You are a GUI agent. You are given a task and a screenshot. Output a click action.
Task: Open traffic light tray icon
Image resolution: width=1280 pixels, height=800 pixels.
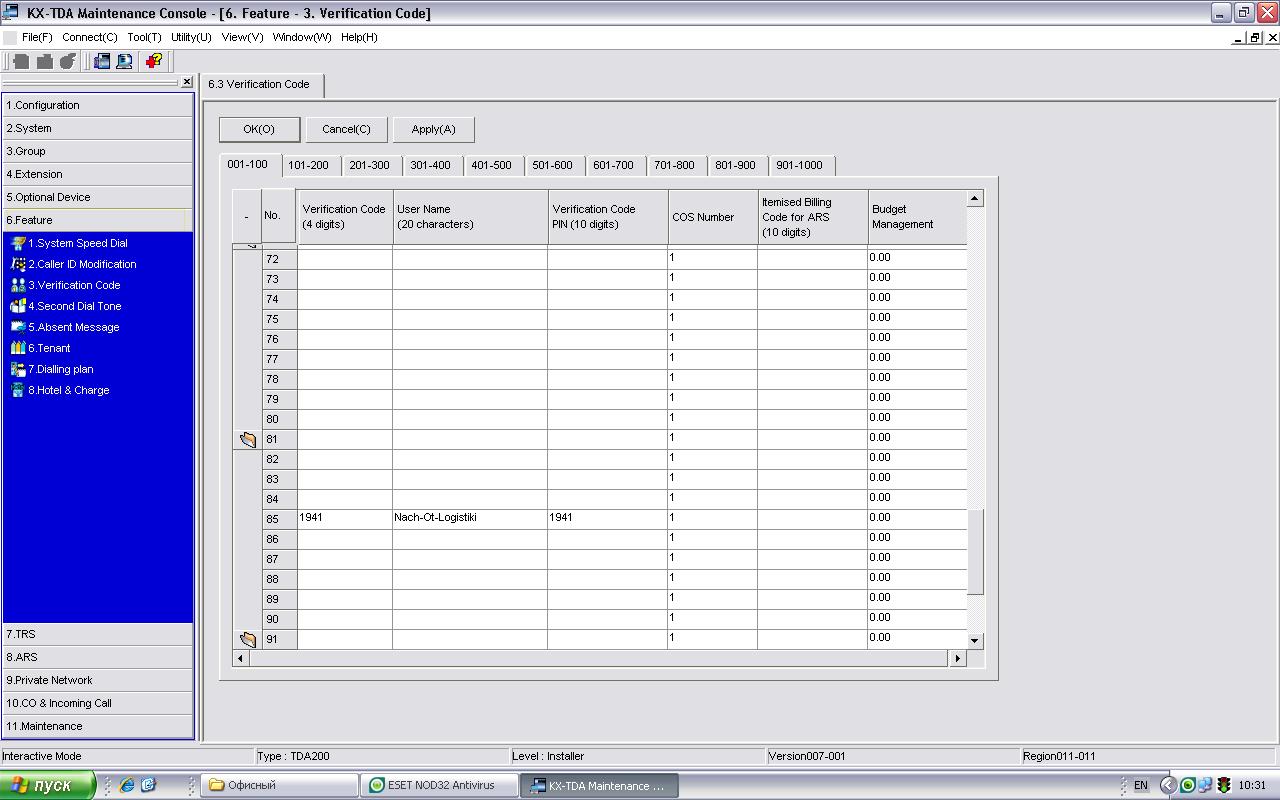[x=1223, y=785]
